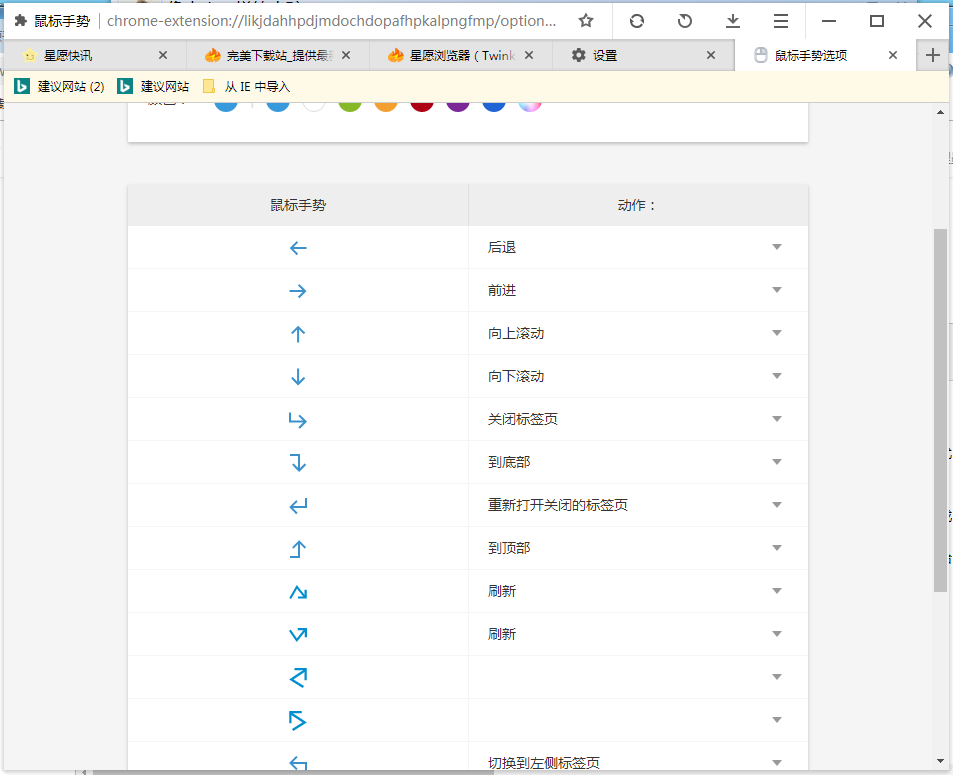Click the left-arrow gesture icon for 后退

click(x=297, y=247)
